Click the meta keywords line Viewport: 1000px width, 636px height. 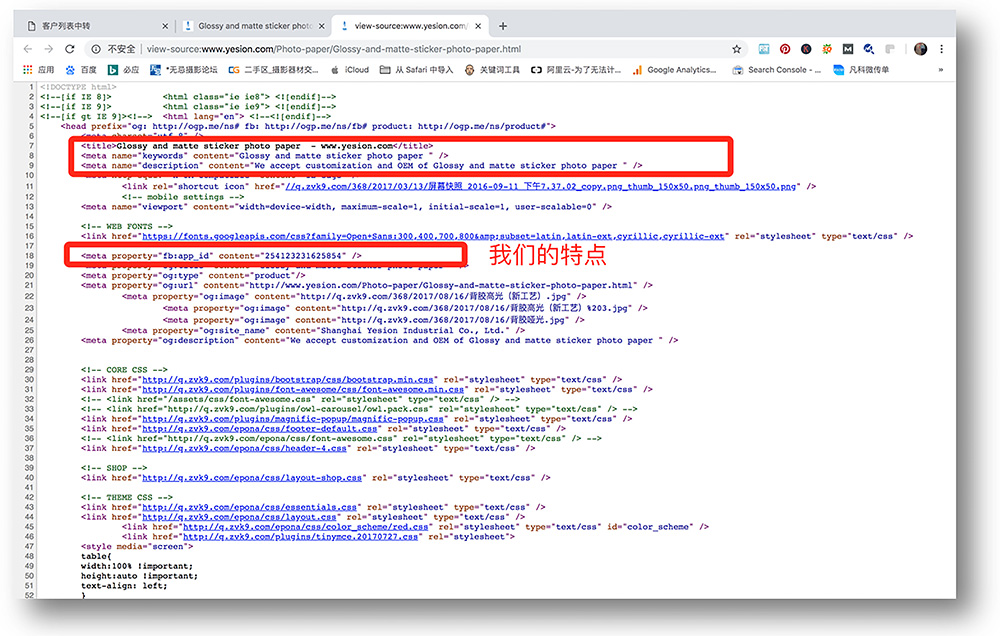pos(265,156)
